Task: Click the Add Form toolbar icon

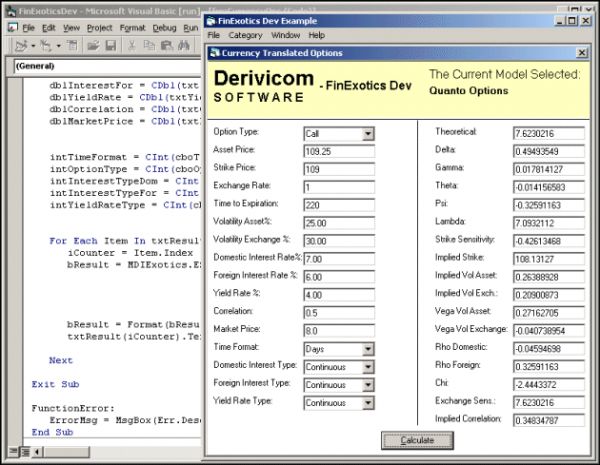Action: pos(46,46)
